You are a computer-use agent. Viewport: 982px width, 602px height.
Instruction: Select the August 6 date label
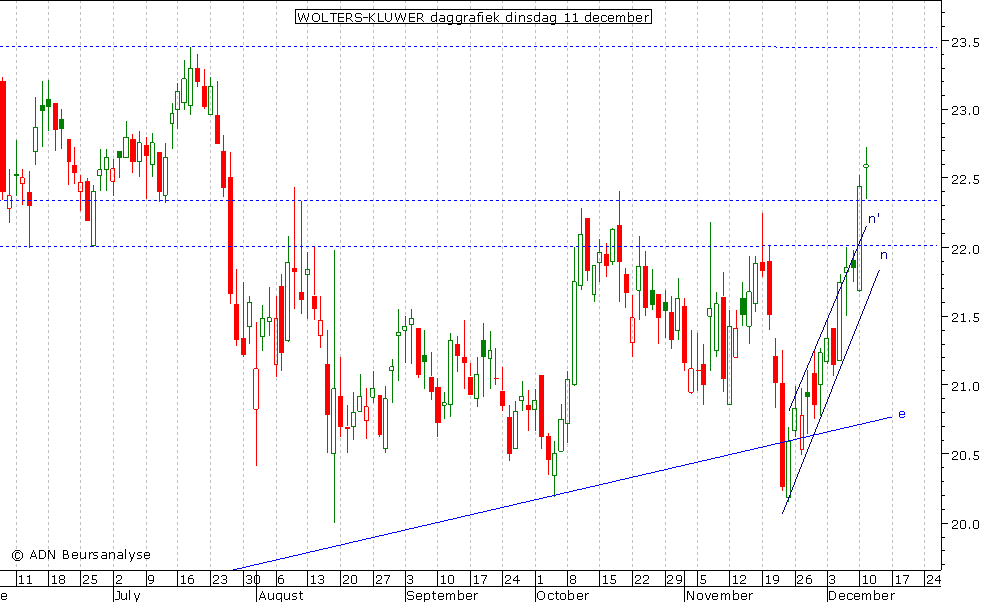click(x=281, y=579)
